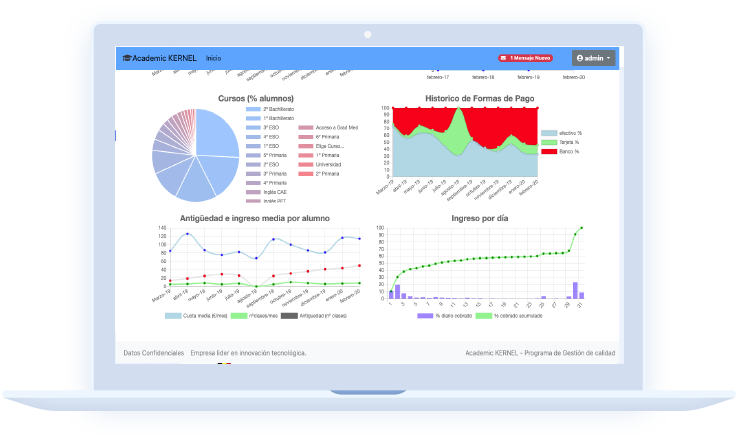Toggle the Acceso a Grad Med legend entry
The width and height of the screenshot is (737, 441).
[x=328, y=127]
